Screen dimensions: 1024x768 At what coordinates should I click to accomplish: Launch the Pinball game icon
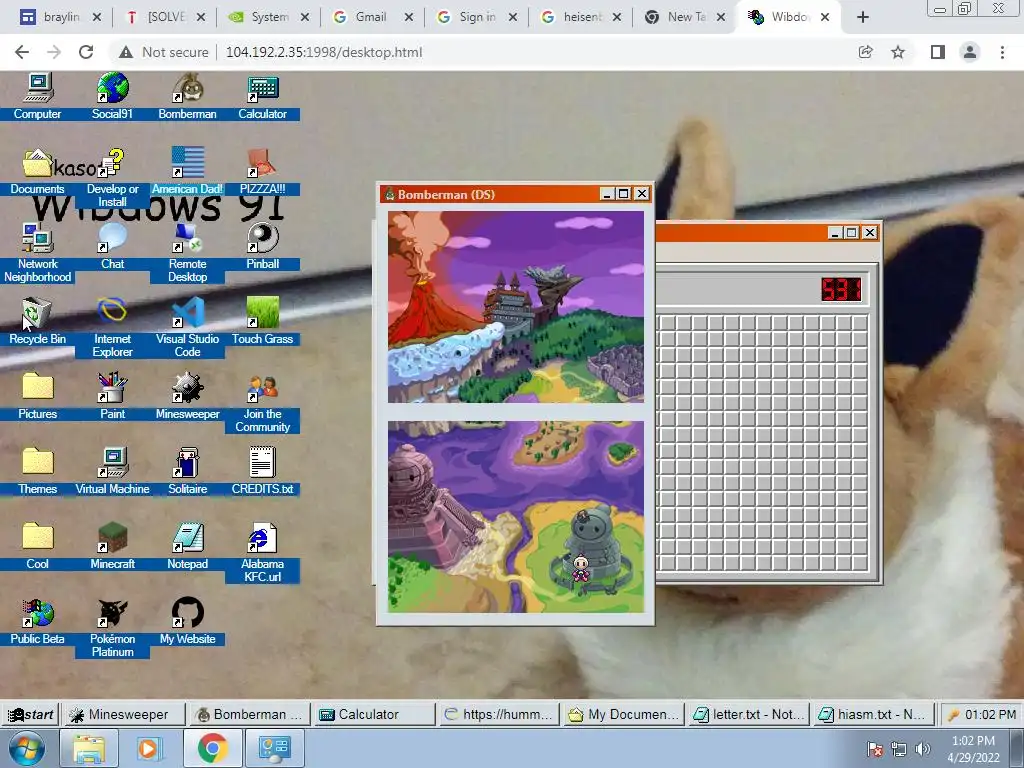(x=263, y=246)
